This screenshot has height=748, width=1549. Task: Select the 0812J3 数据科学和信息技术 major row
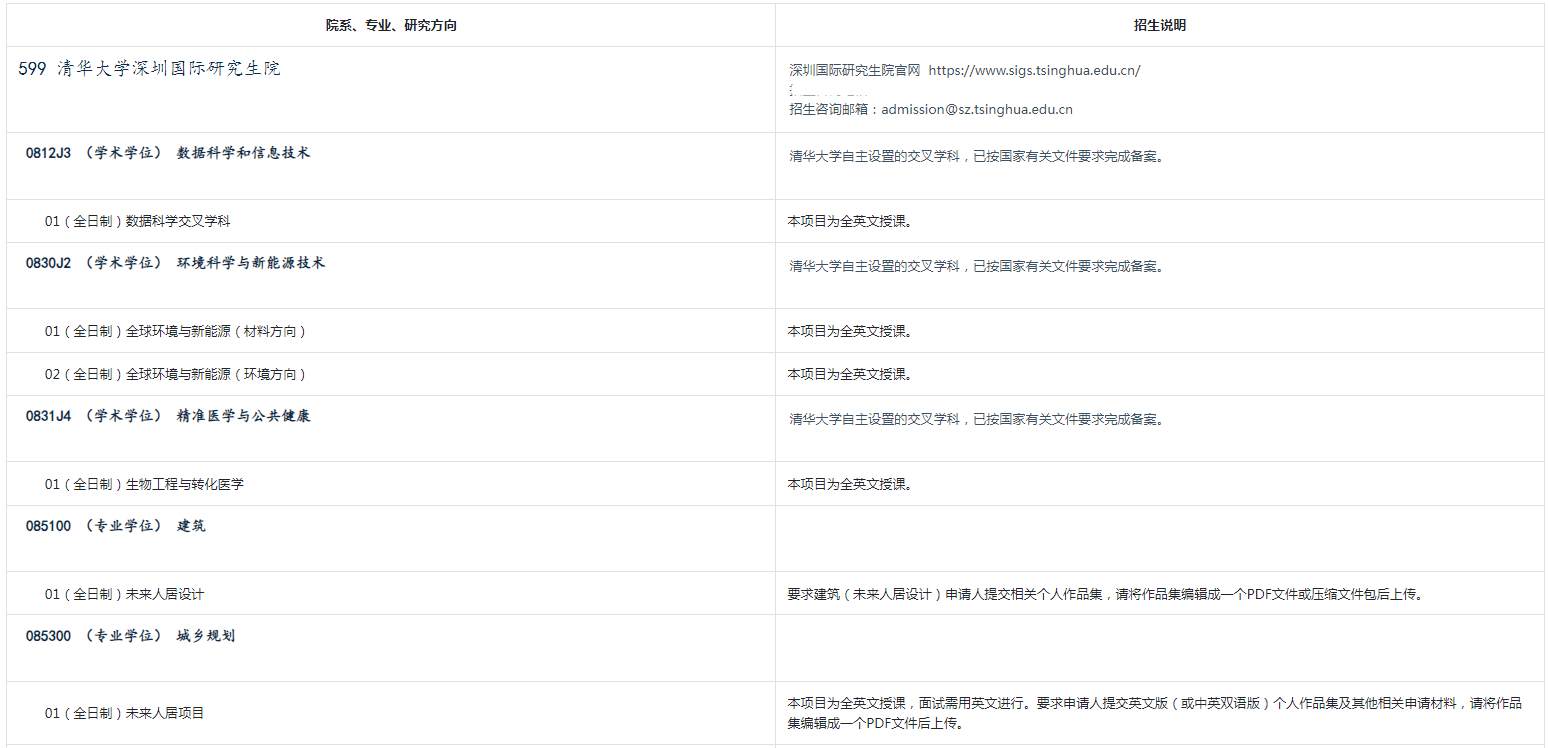click(x=168, y=153)
